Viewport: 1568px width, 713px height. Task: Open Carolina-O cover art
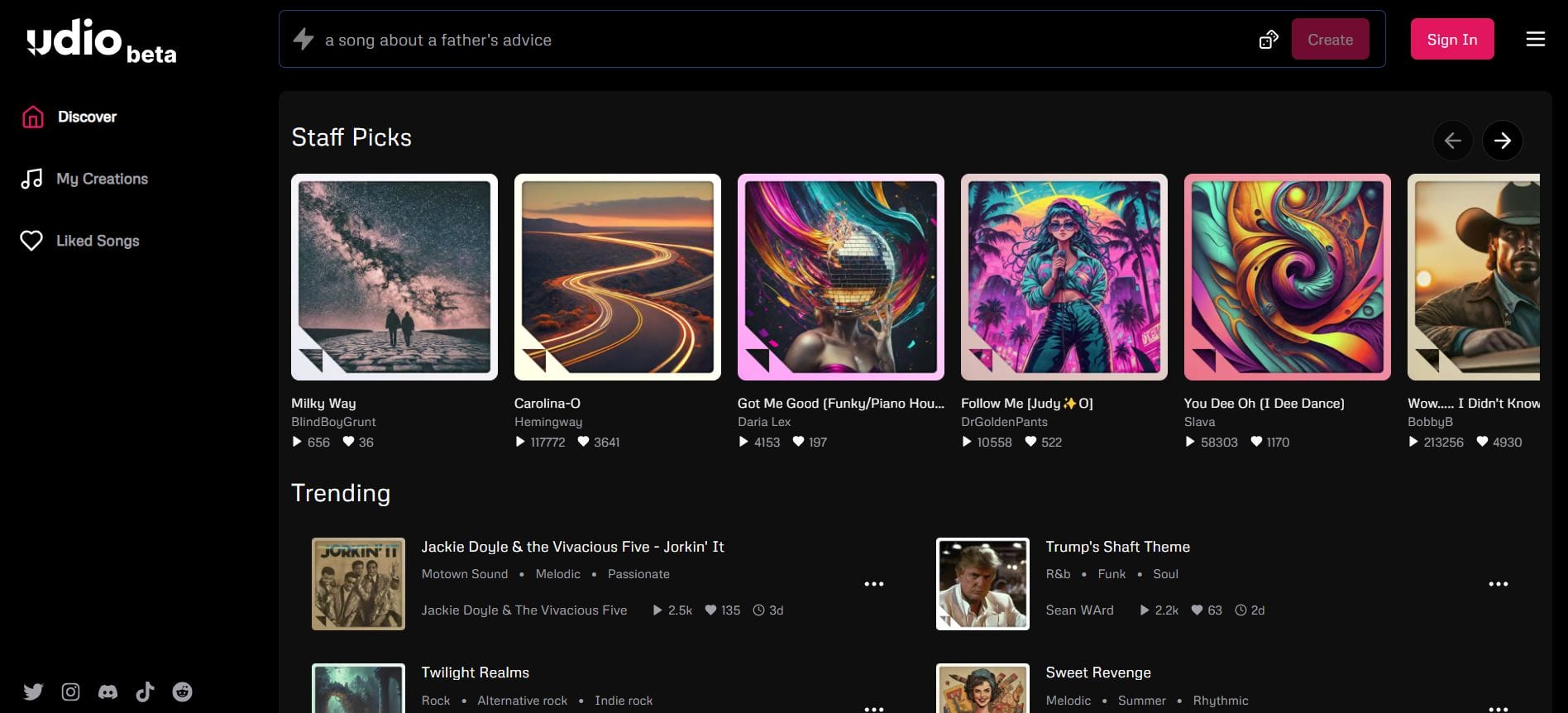pos(618,277)
